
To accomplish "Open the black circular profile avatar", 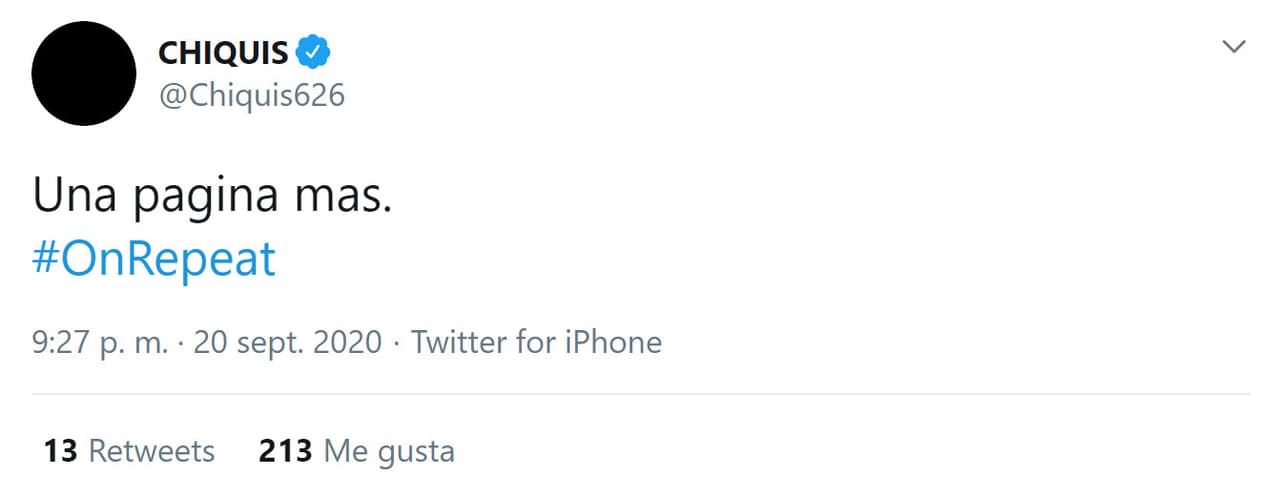I will click(84, 74).
